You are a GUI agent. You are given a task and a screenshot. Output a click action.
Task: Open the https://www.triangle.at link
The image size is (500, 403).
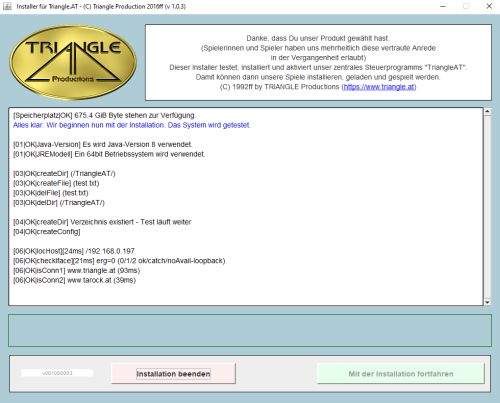[x=379, y=87]
